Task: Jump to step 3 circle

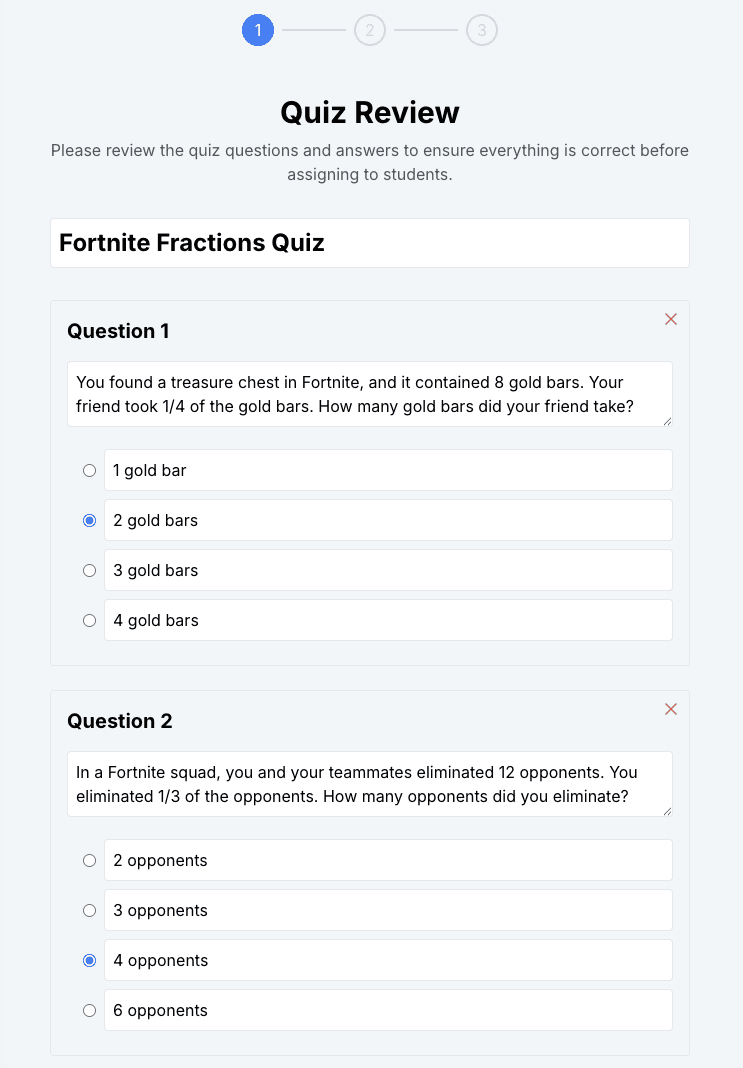Action: (x=481, y=30)
